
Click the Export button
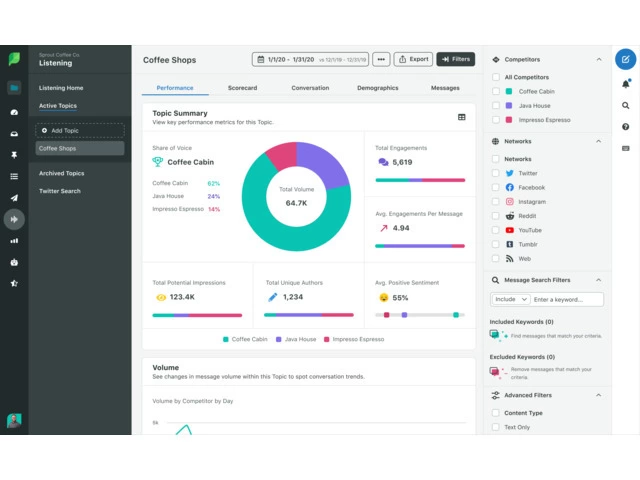tap(413, 59)
